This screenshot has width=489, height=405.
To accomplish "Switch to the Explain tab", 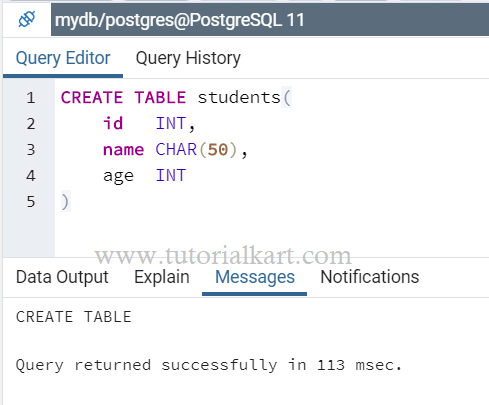I will [162, 277].
